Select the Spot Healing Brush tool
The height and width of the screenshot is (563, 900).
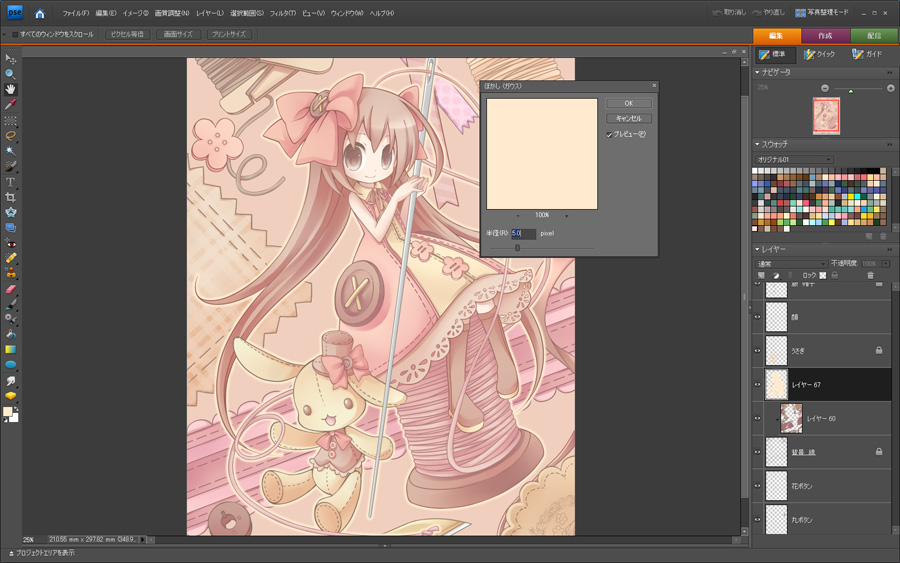(x=10, y=258)
